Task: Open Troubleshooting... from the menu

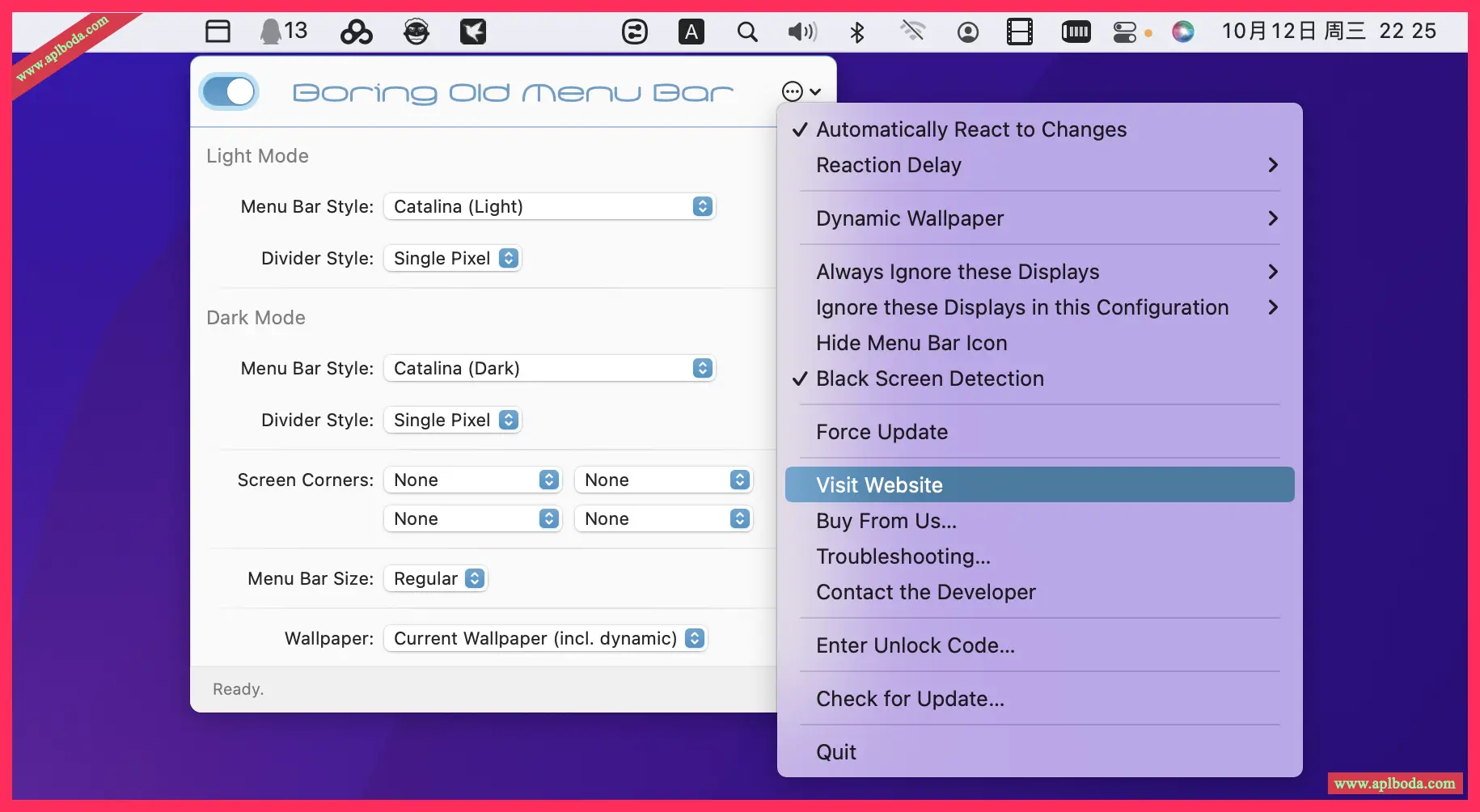Action: coord(1040,556)
